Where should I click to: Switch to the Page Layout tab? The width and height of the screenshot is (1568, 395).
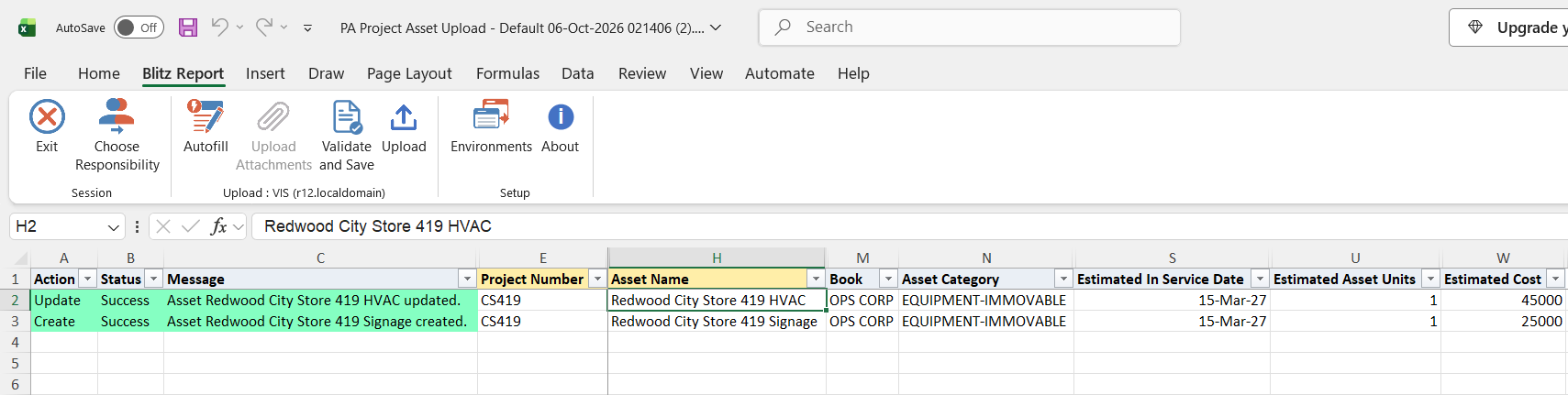click(x=409, y=73)
